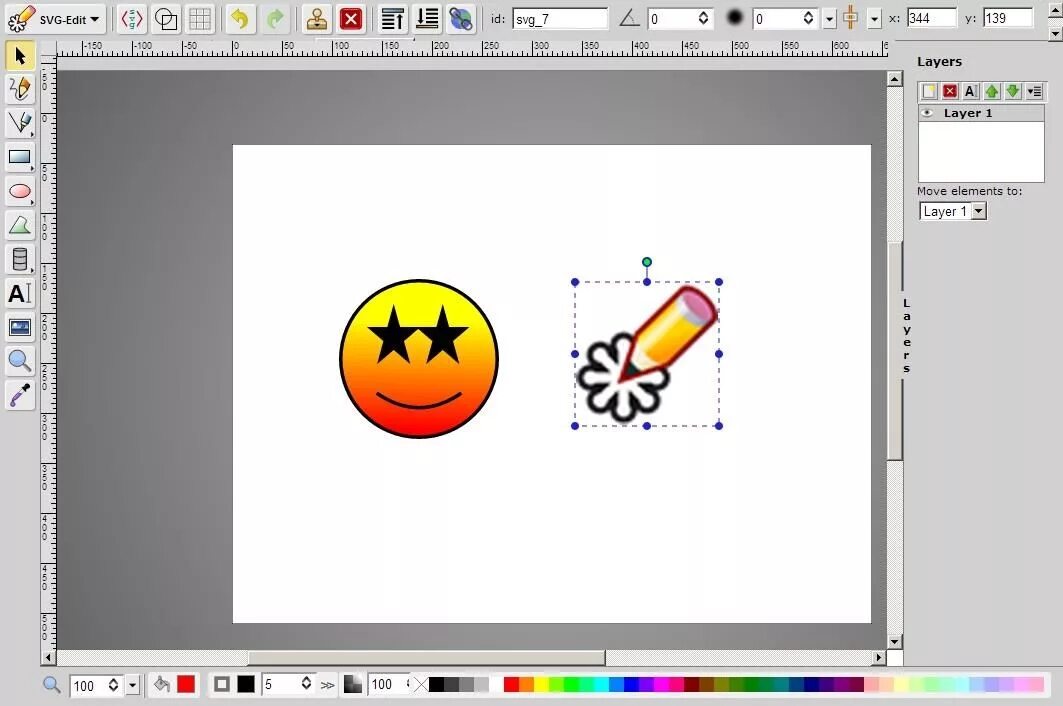Make a hyperlink from selection
Image resolution: width=1063 pixels, height=706 pixels.
[461, 19]
